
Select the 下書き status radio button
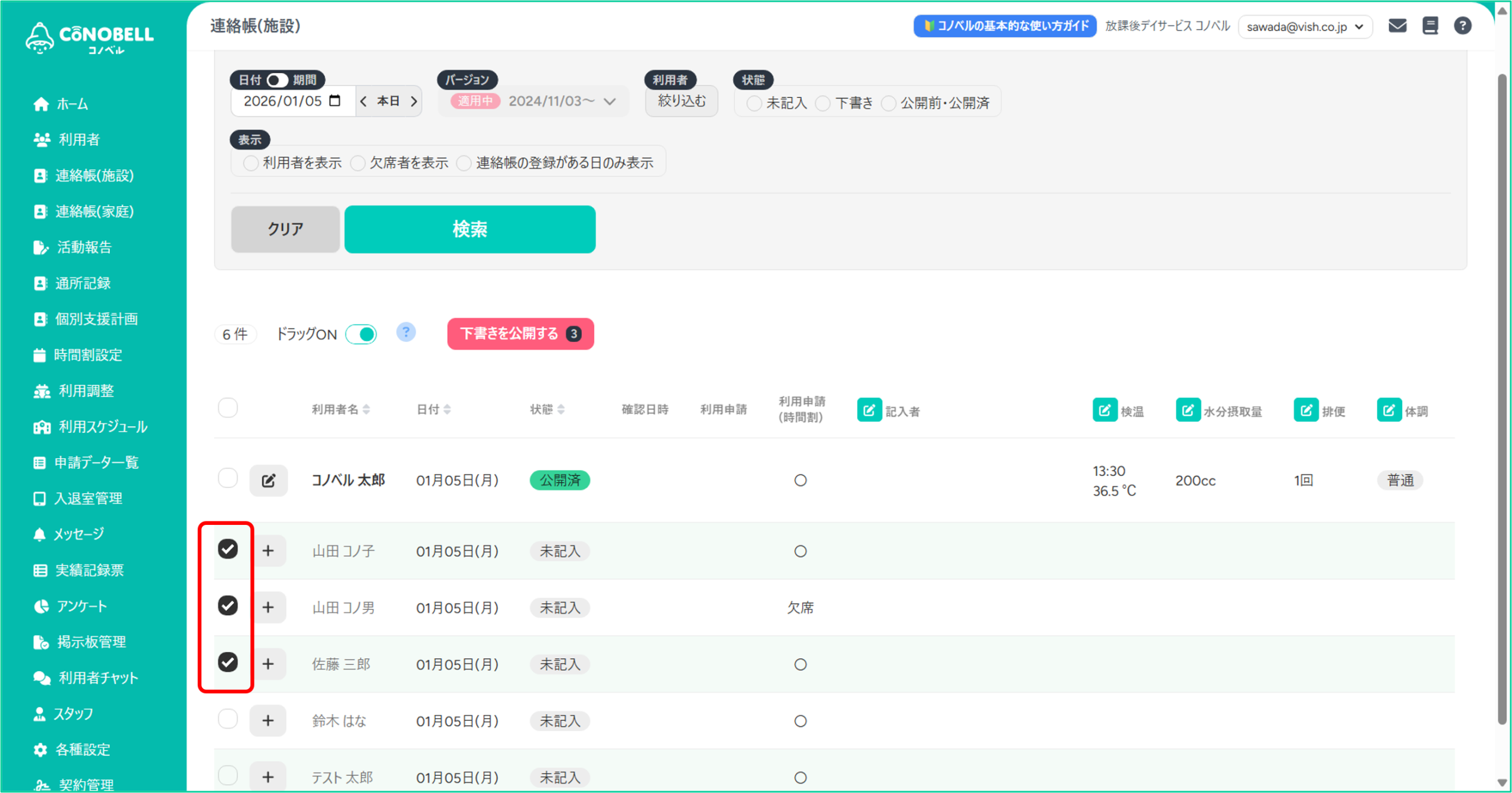coord(823,103)
